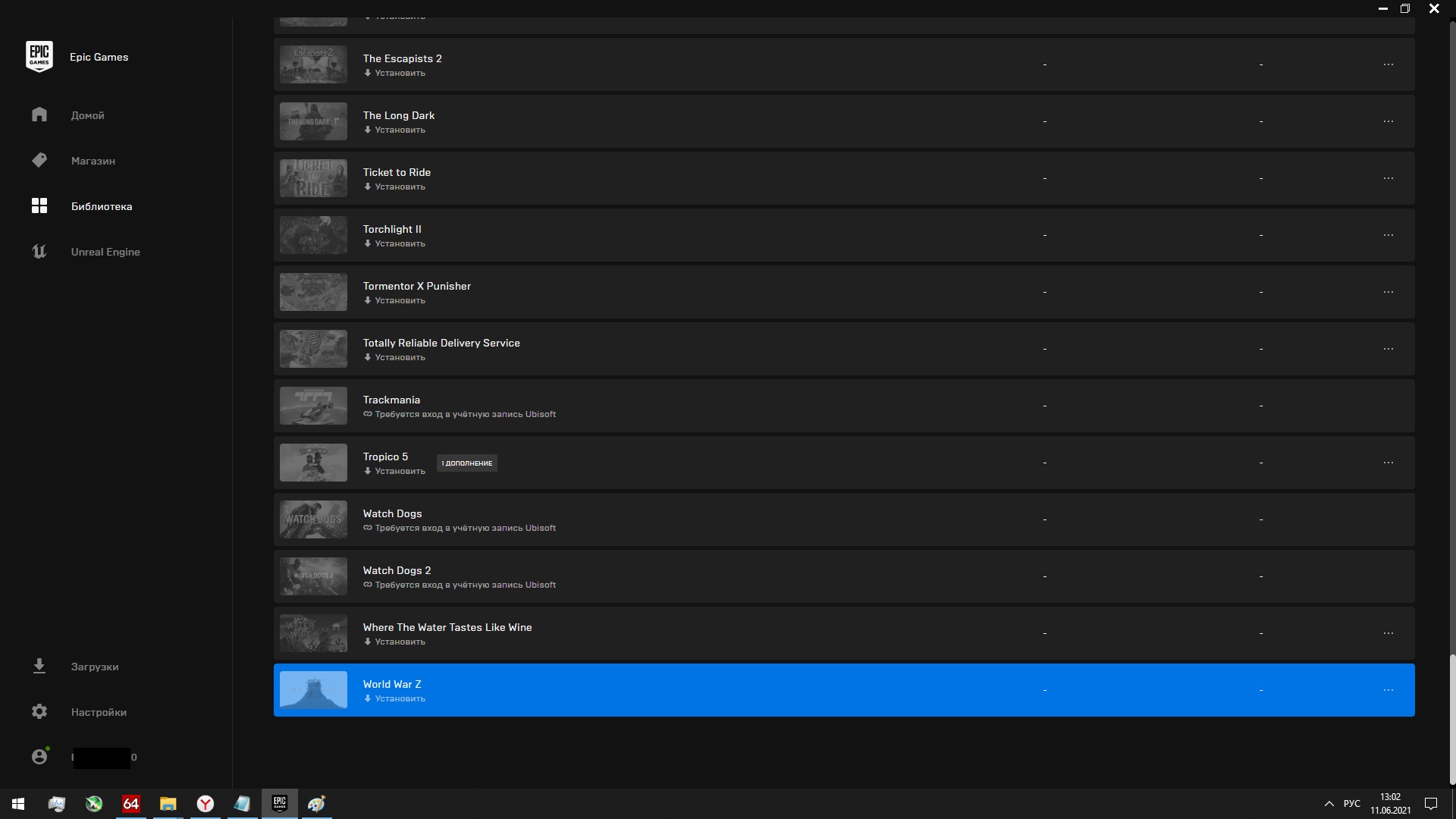Install Where The Water Tastes Like Wine
1456x819 pixels.
(x=394, y=642)
